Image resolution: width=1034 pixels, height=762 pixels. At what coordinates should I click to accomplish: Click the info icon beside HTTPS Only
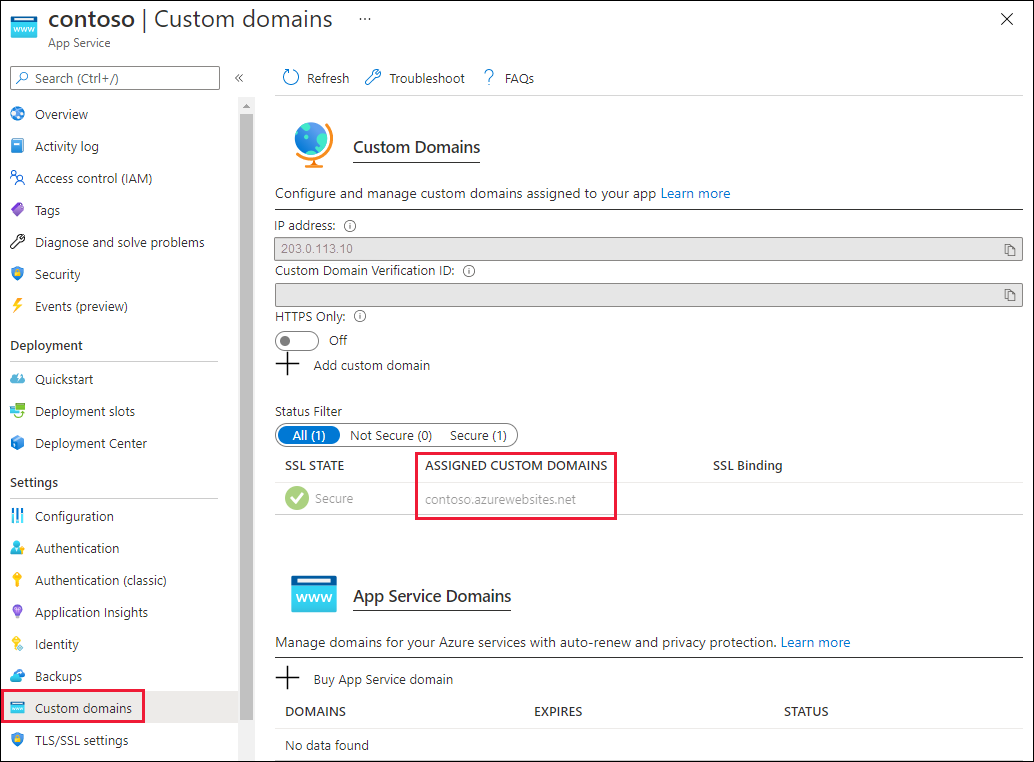[360, 316]
